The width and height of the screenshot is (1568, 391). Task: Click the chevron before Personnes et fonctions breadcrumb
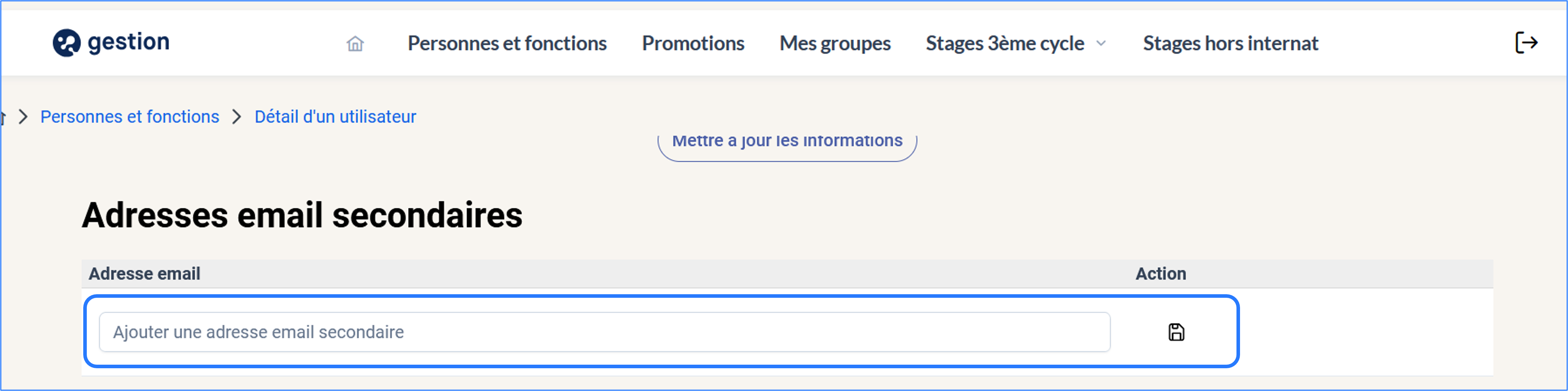pos(23,116)
